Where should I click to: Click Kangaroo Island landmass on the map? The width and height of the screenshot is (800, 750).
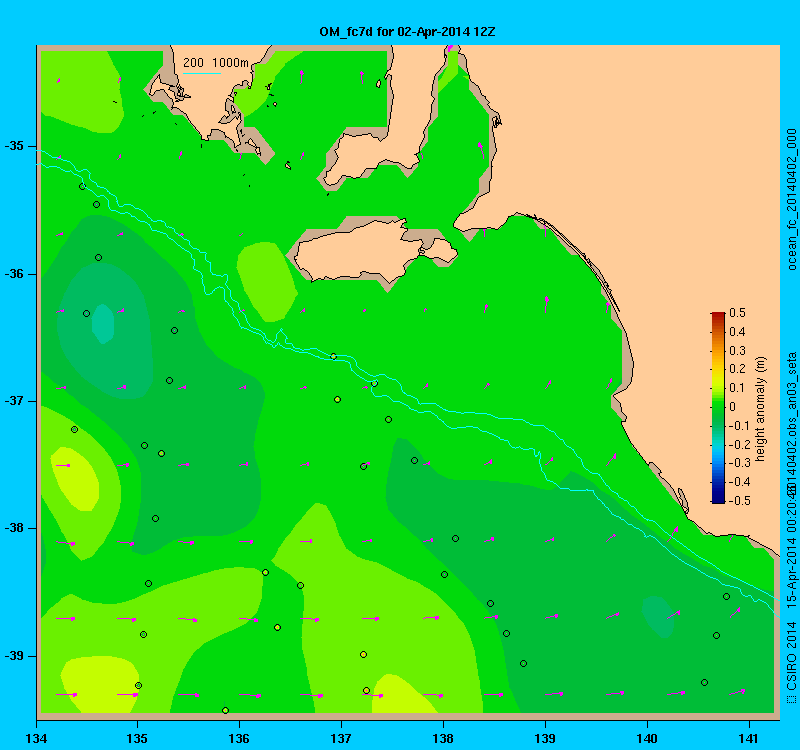(357, 251)
